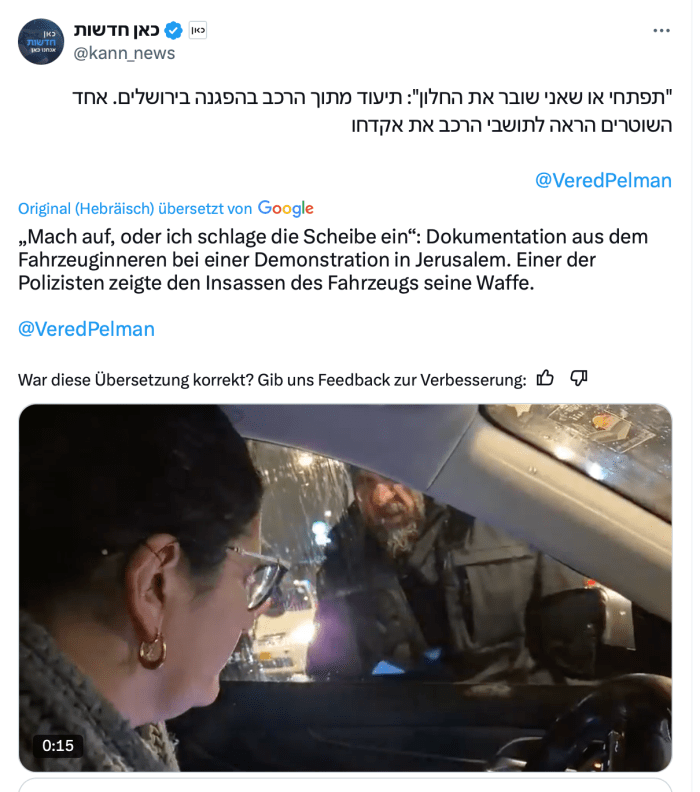Click the card outline below the video

pyautogui.click(x=345, y=785)
